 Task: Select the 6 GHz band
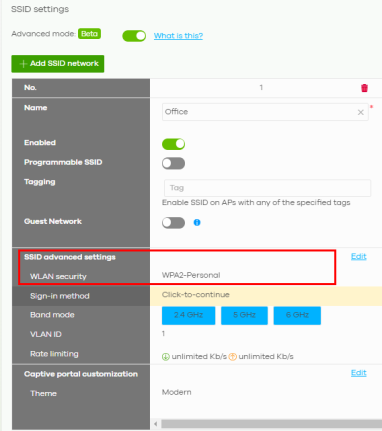297,315
